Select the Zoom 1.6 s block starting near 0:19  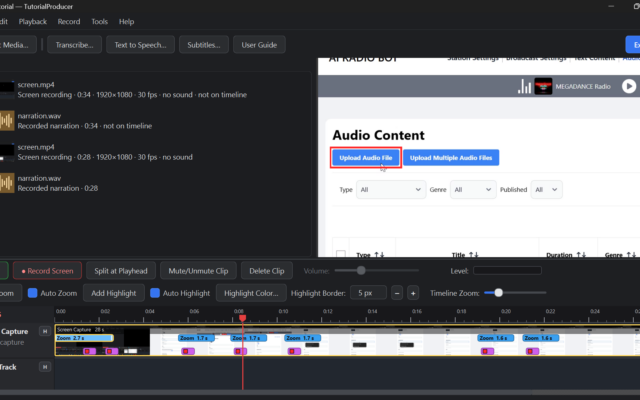click(496, 338)
